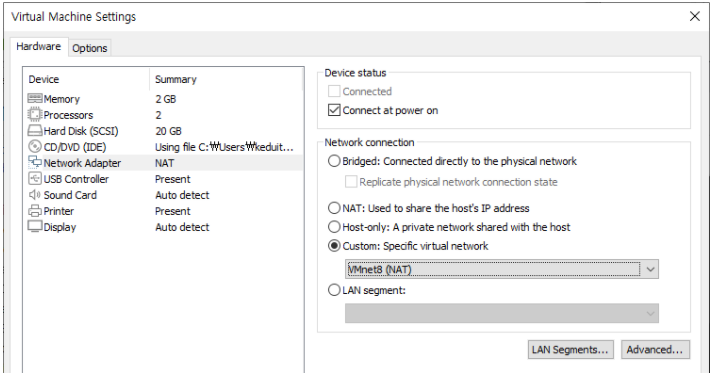
Task: Choose the Bridged network option
Action: [x=334, y=161]
